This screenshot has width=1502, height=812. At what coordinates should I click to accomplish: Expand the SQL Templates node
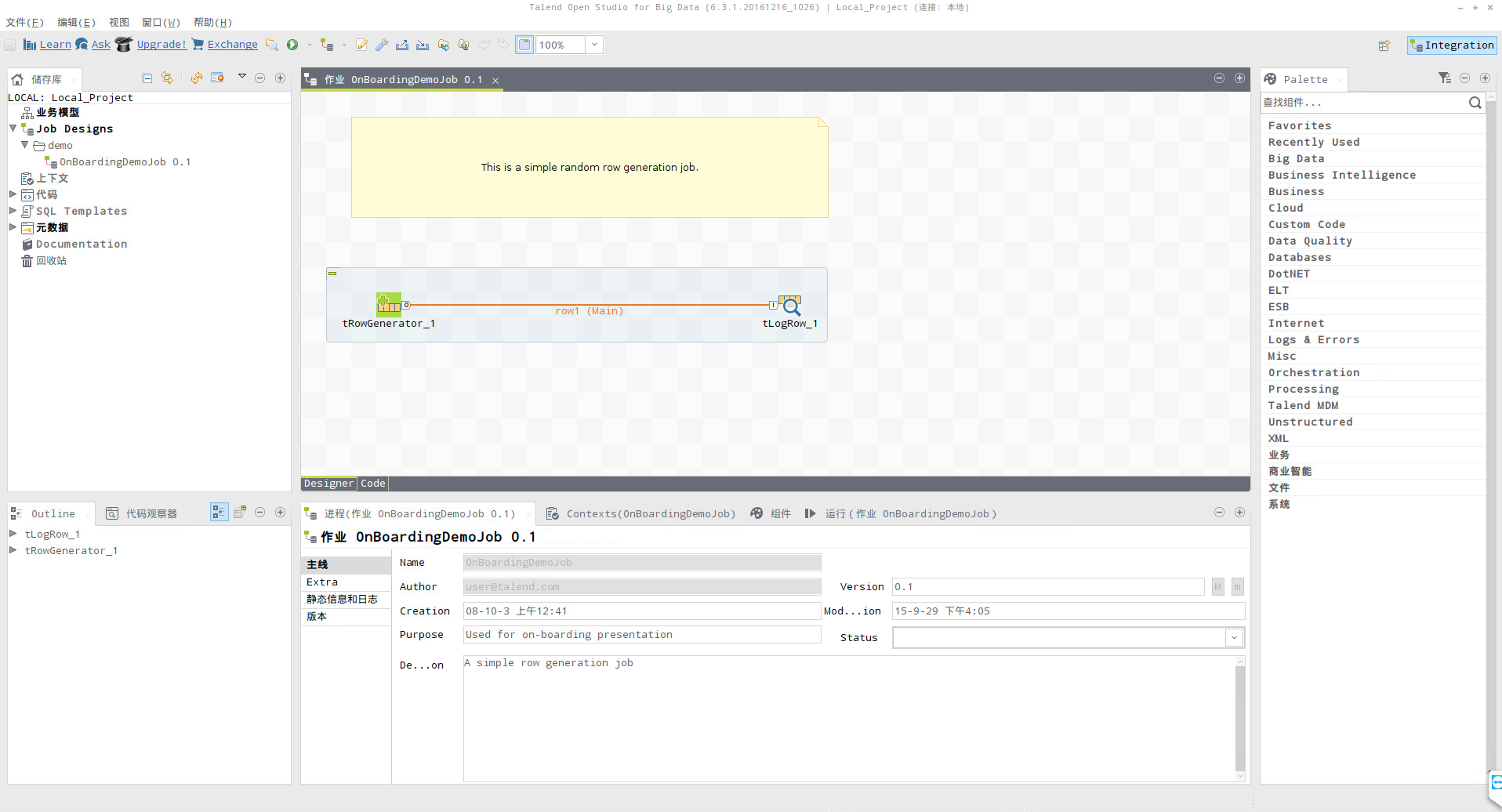point(13,210)
